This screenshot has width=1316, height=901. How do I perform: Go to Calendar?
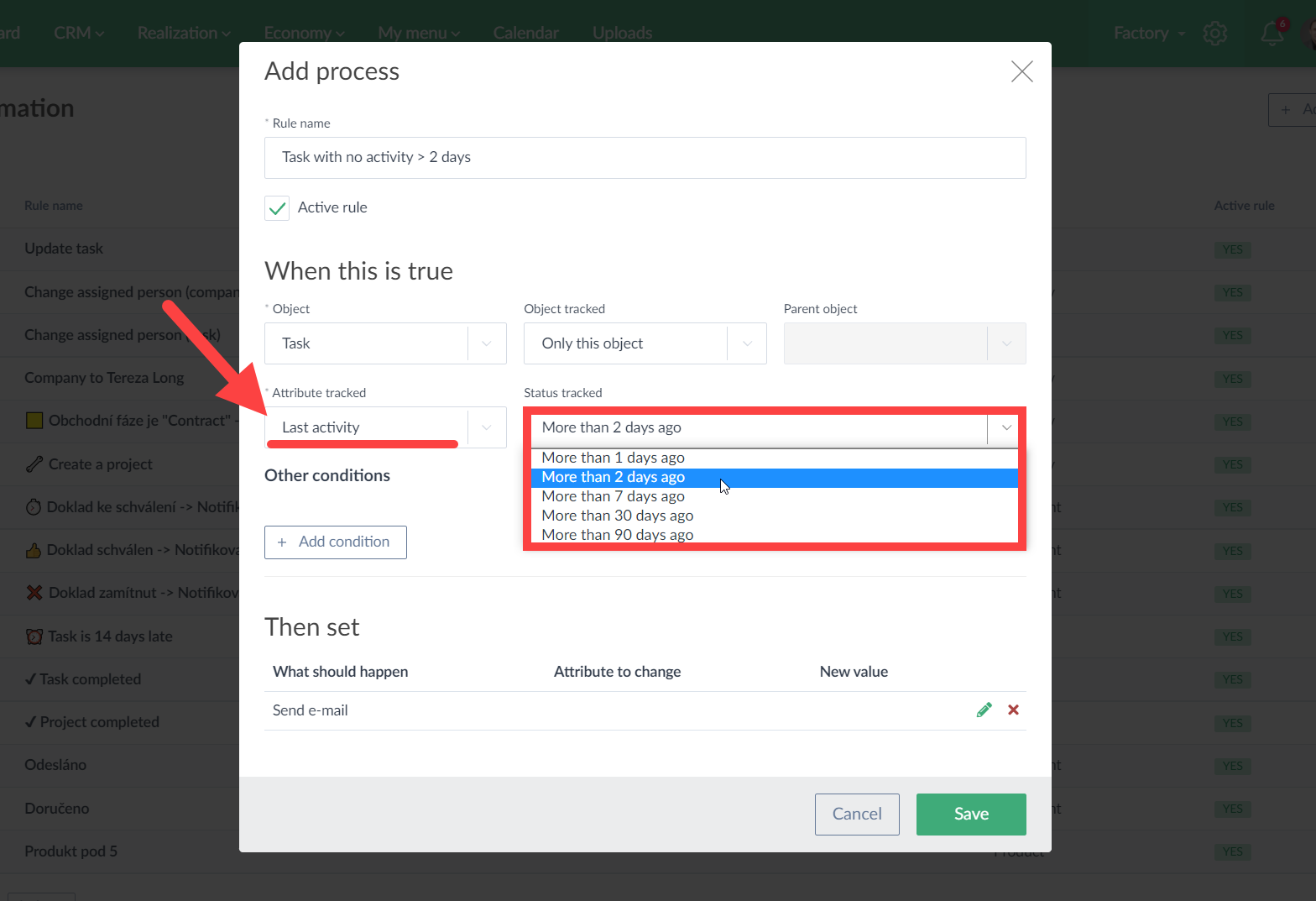pos(525,33)
